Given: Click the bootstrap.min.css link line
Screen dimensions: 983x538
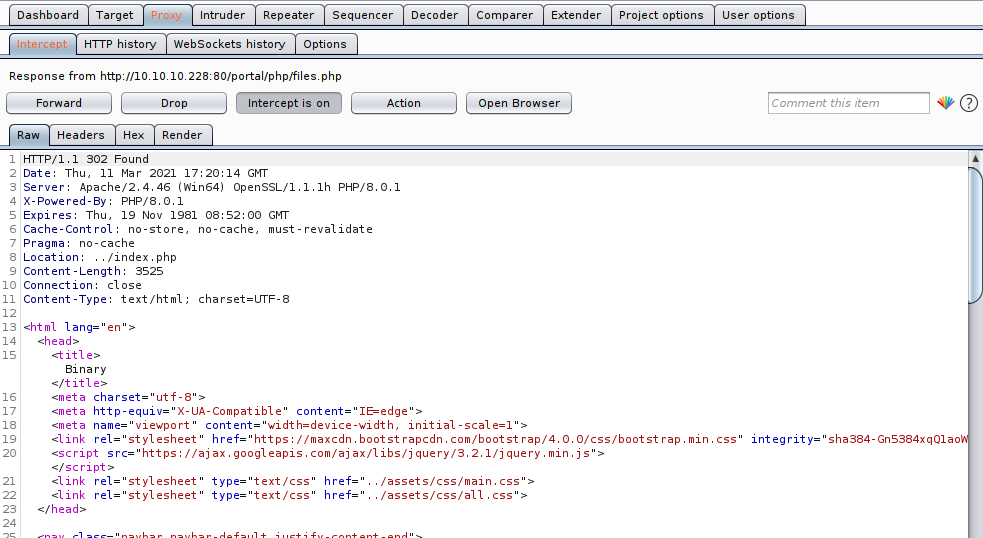Looking at the screenshot, I should tap(510, 439).
